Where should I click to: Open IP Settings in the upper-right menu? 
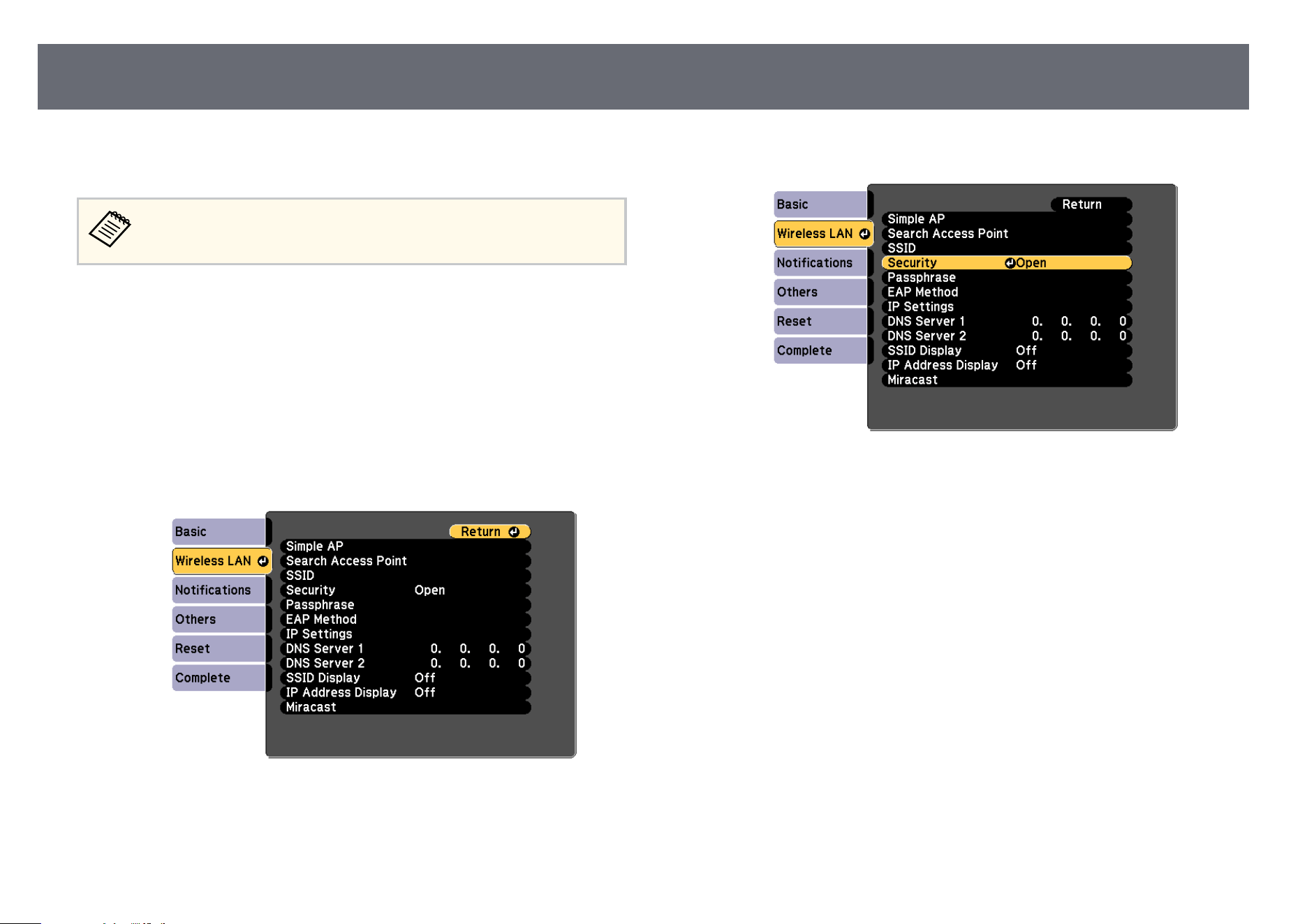pyautogui.click(x=1007, y=307)
